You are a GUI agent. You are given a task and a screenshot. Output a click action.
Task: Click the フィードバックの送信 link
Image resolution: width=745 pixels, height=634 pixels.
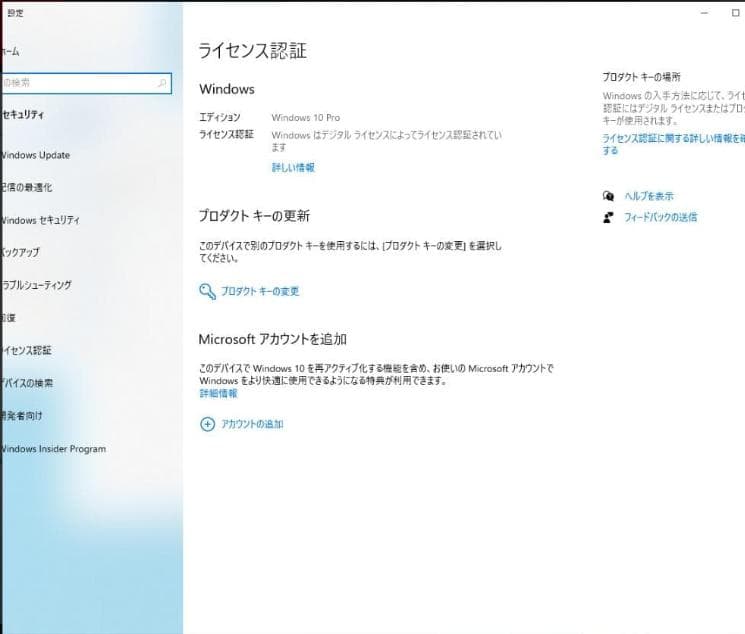[660, 217]
